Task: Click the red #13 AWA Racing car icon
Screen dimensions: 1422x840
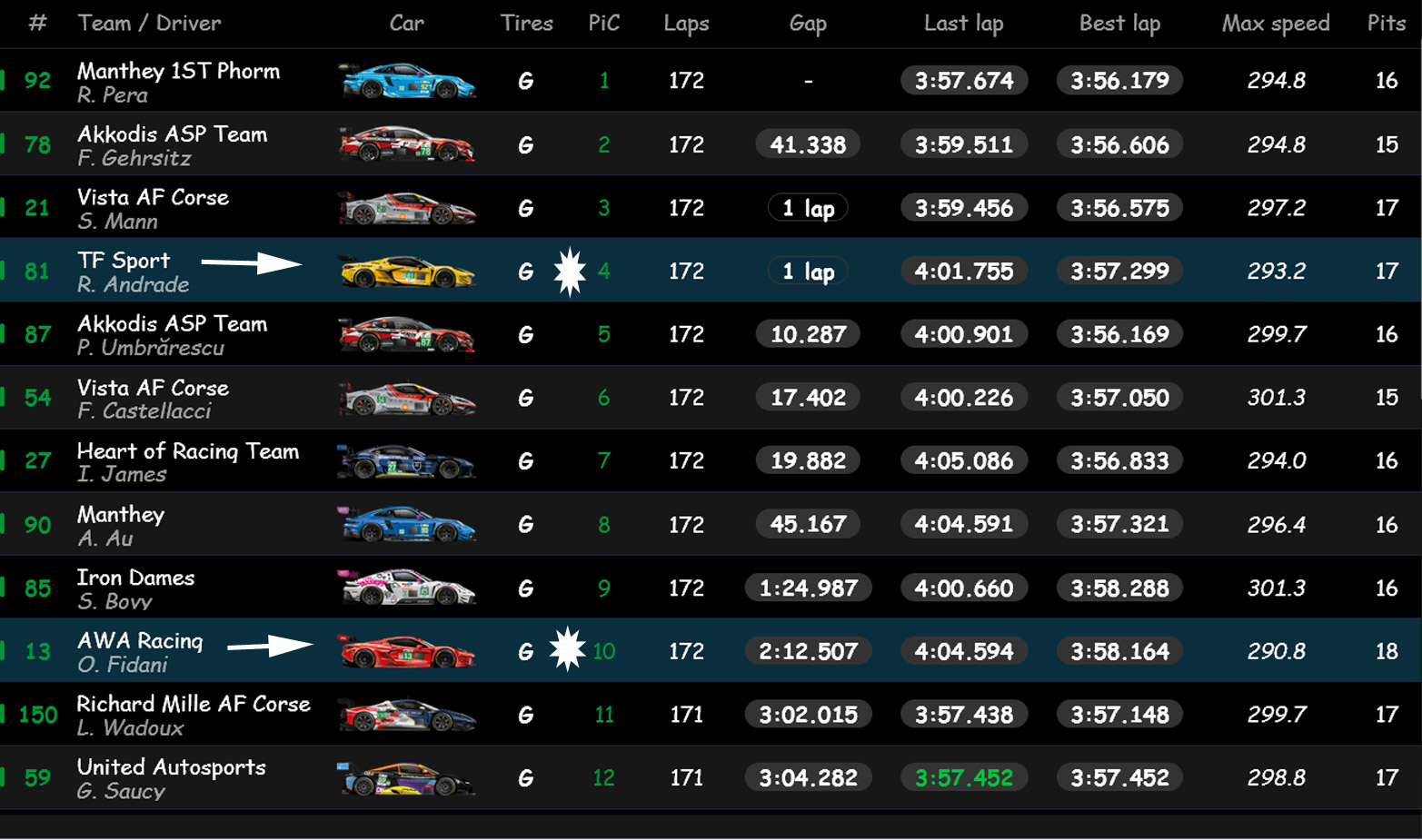Action: (x=406, y=651)
